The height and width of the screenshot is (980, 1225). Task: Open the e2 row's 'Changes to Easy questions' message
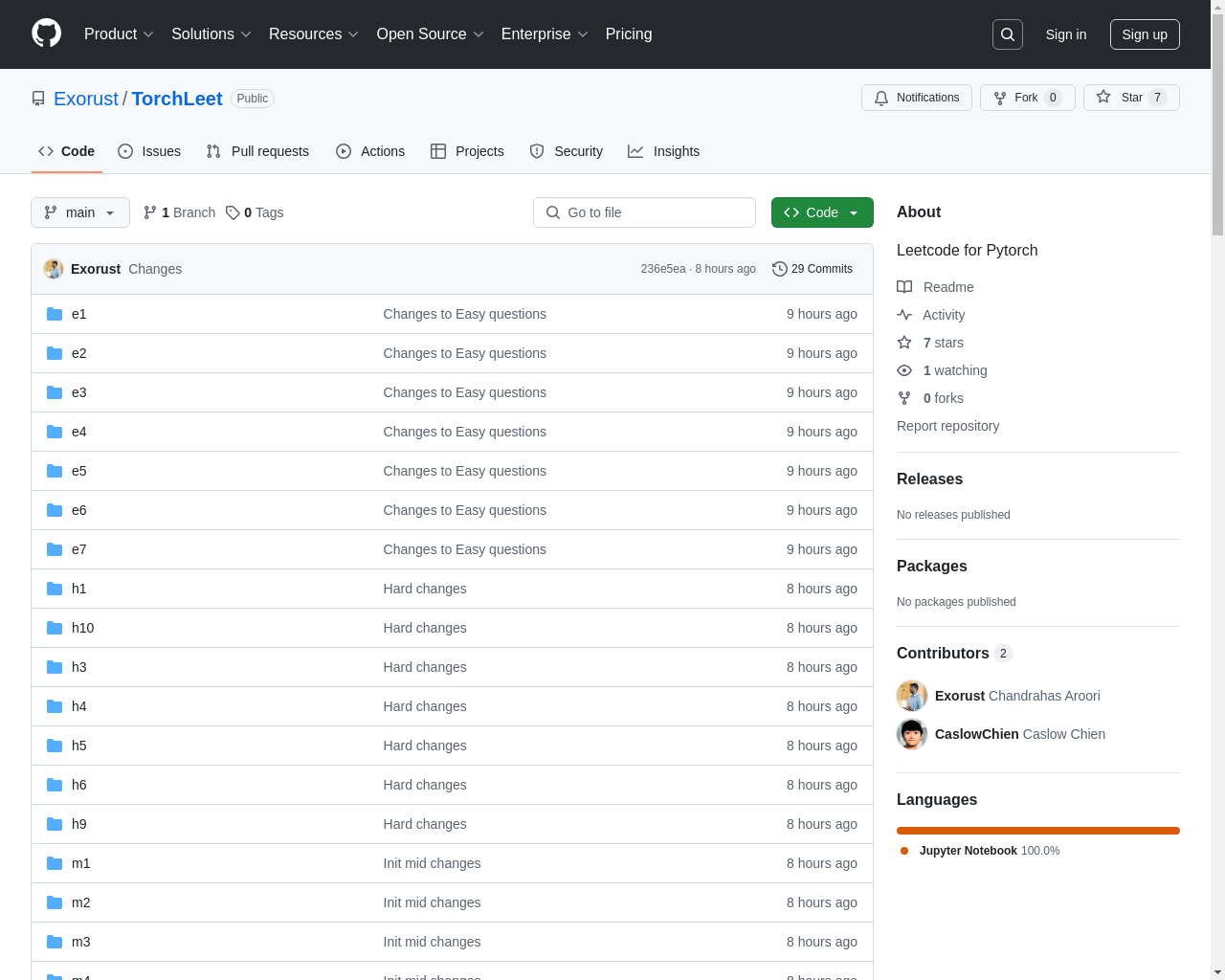click(x=465, y=353)
